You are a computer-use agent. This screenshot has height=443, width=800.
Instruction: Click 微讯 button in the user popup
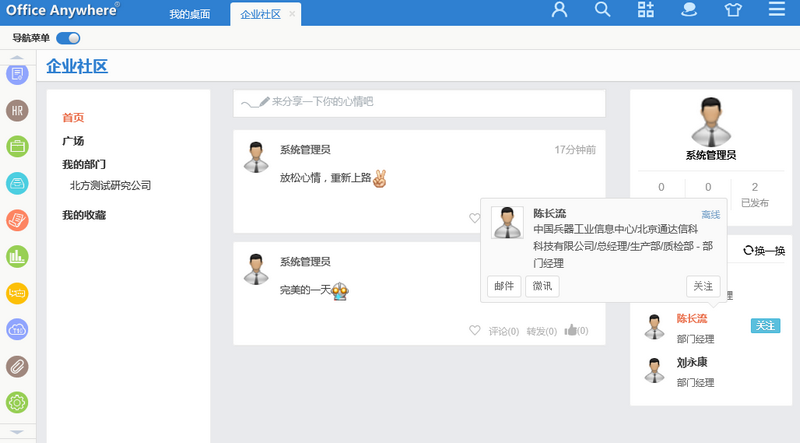pyautogui.click(x=542, y=286)
